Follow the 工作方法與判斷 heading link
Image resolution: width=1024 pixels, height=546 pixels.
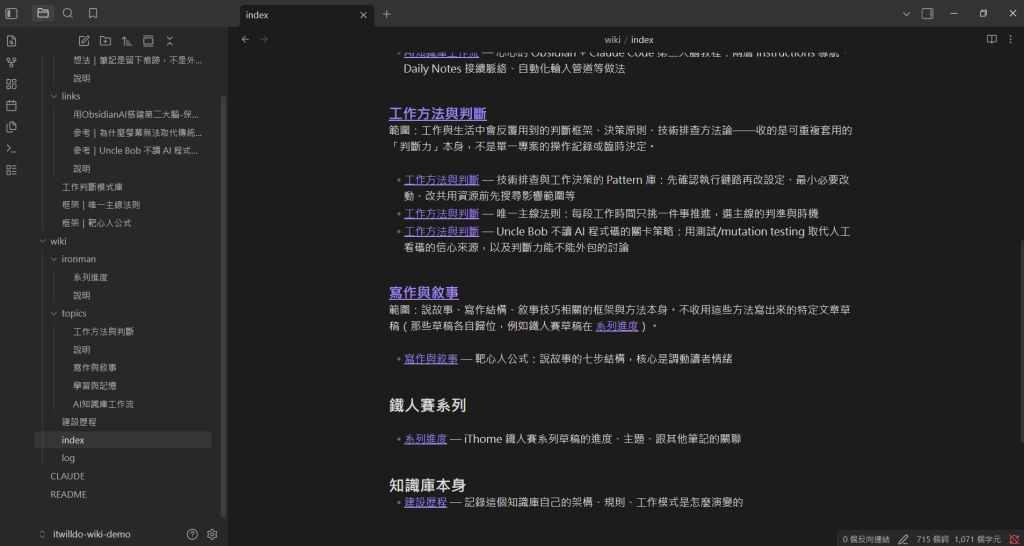[x=438, y=114]
